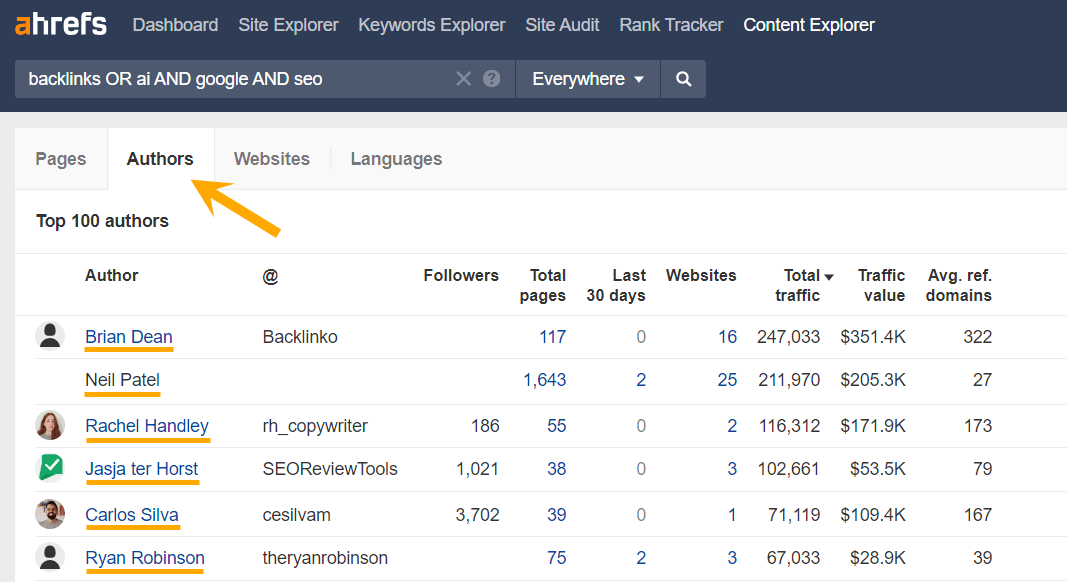Click Brian Dean's avatar icon
The height and width of the screenshot is (583, 1067).
[50, 335]
